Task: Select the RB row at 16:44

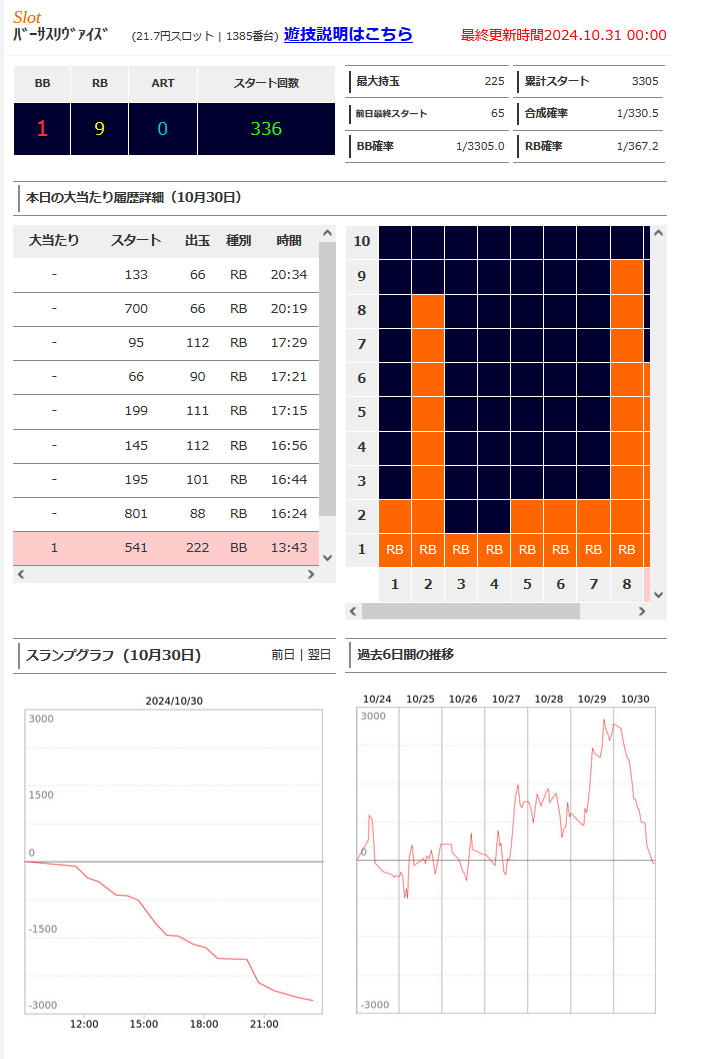Action: tap(166, 480)
